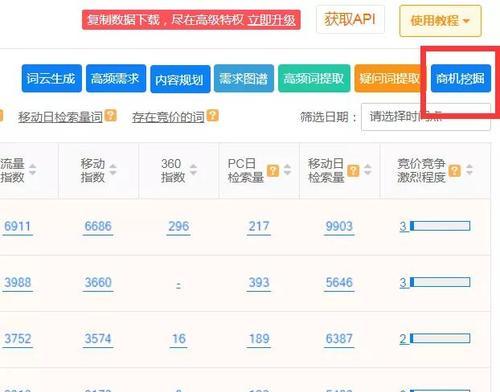
Task: Open help icon in 竞价竞争激烈程度 header
Action: coord(455,170)
